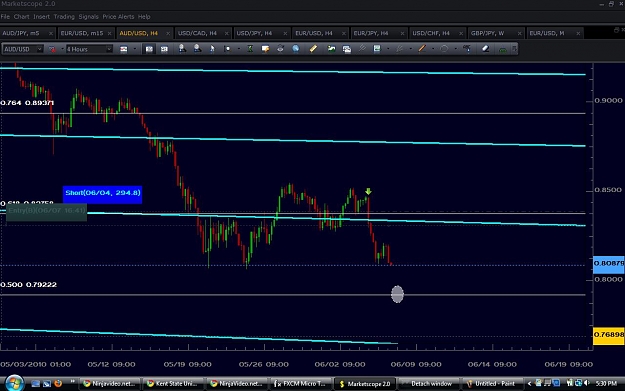Open the File menu
Screen dimensions: 625x391
click(5, 17)
